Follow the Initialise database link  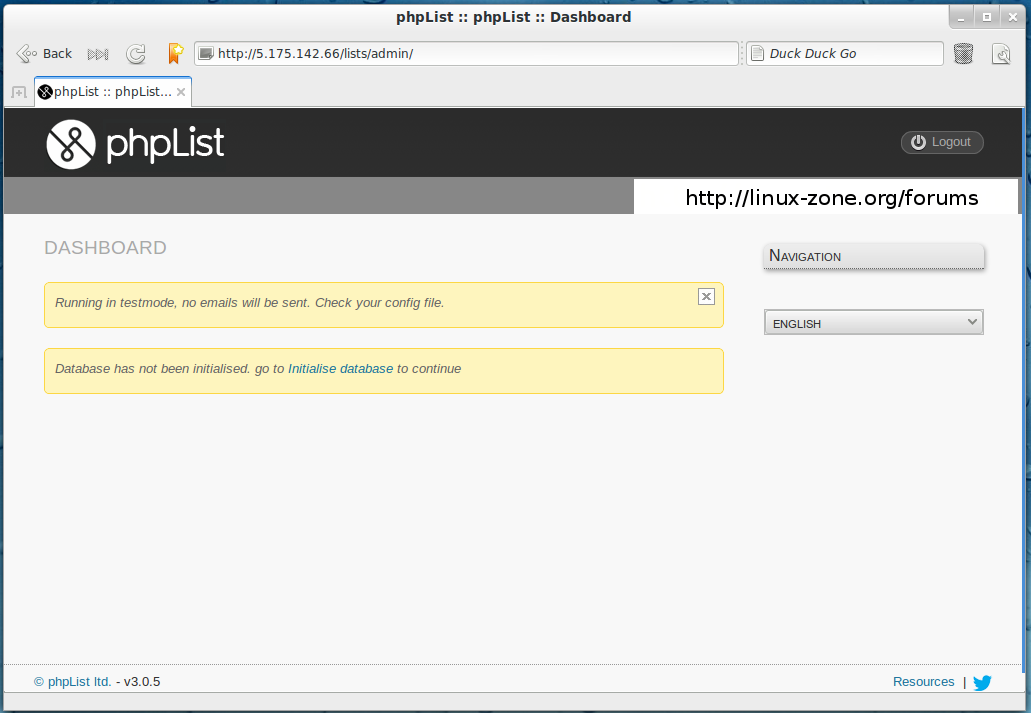point(340,369)
